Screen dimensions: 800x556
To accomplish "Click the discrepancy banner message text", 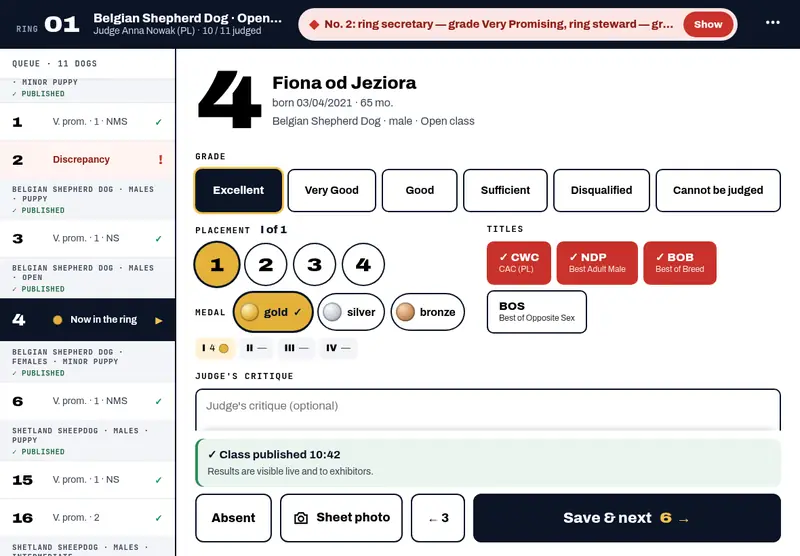I will (x=498, y=24).
